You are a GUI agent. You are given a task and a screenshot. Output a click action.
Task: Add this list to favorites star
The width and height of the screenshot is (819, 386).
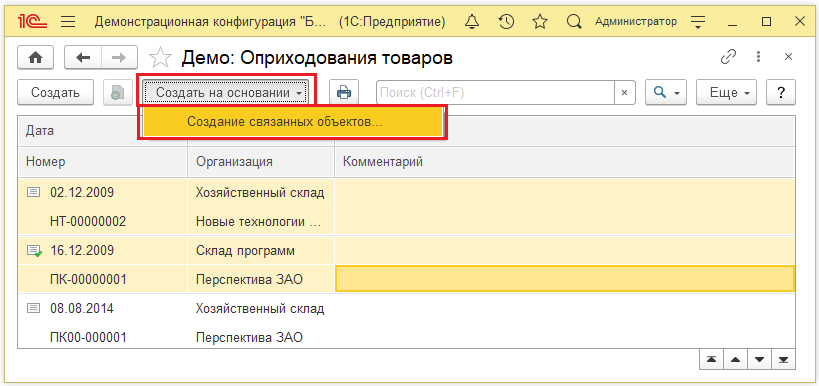pyautogui.click(x=160, y=57)
